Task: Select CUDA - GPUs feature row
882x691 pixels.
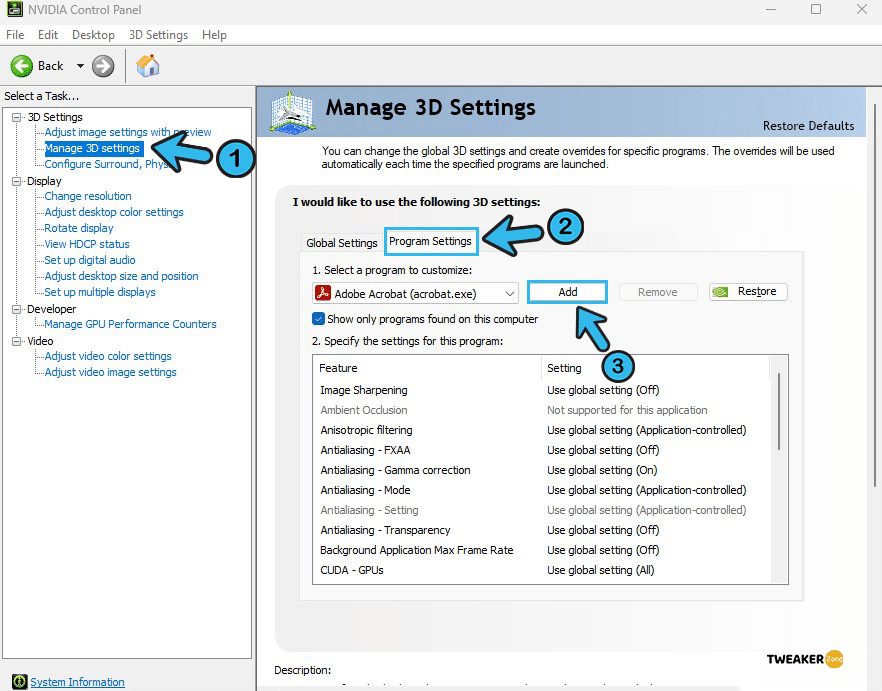Action: coord(540,570)
